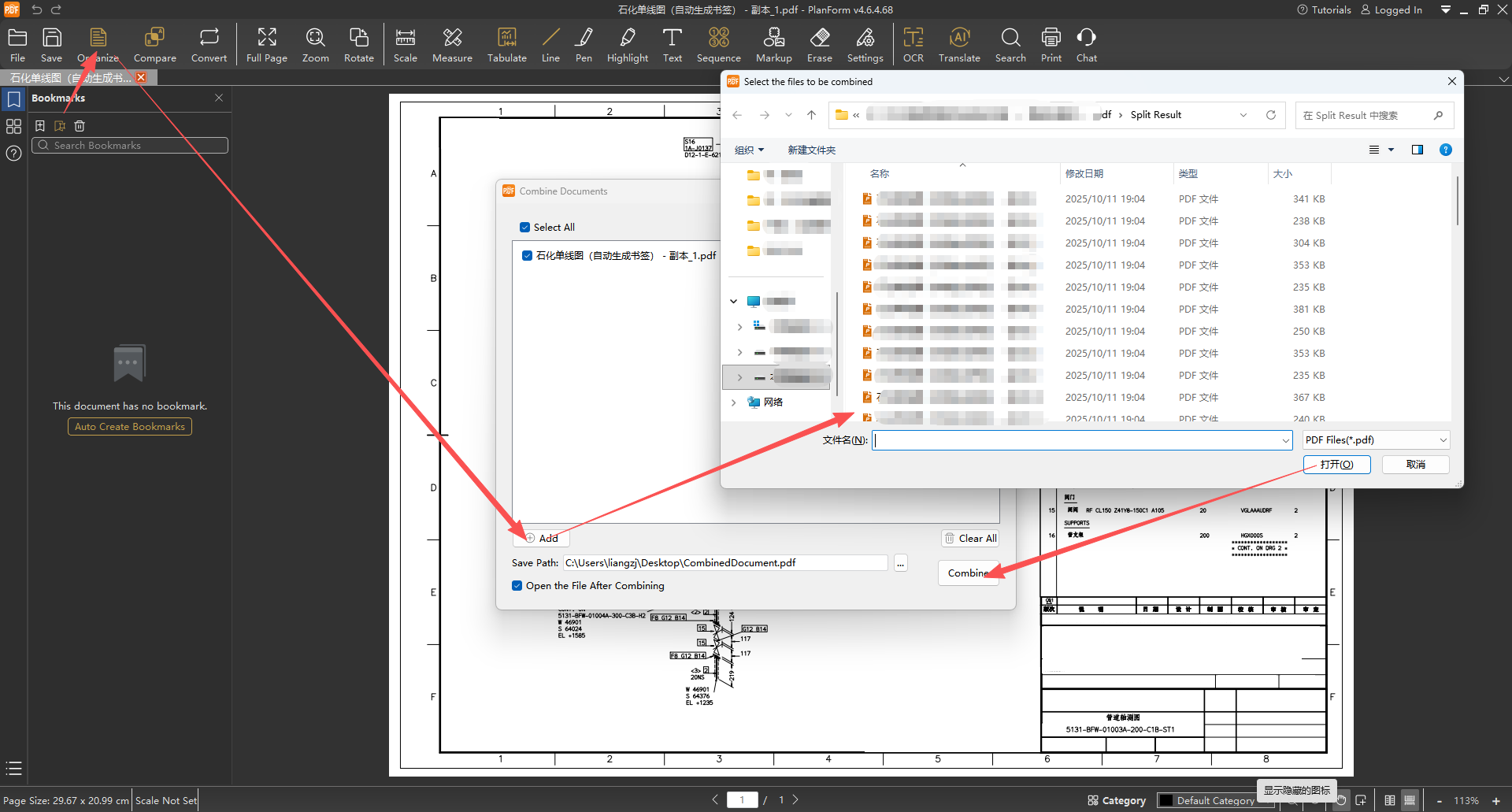
Task: Click the Auto Create Bookmarks button
Action: click(x=130, y=427)
